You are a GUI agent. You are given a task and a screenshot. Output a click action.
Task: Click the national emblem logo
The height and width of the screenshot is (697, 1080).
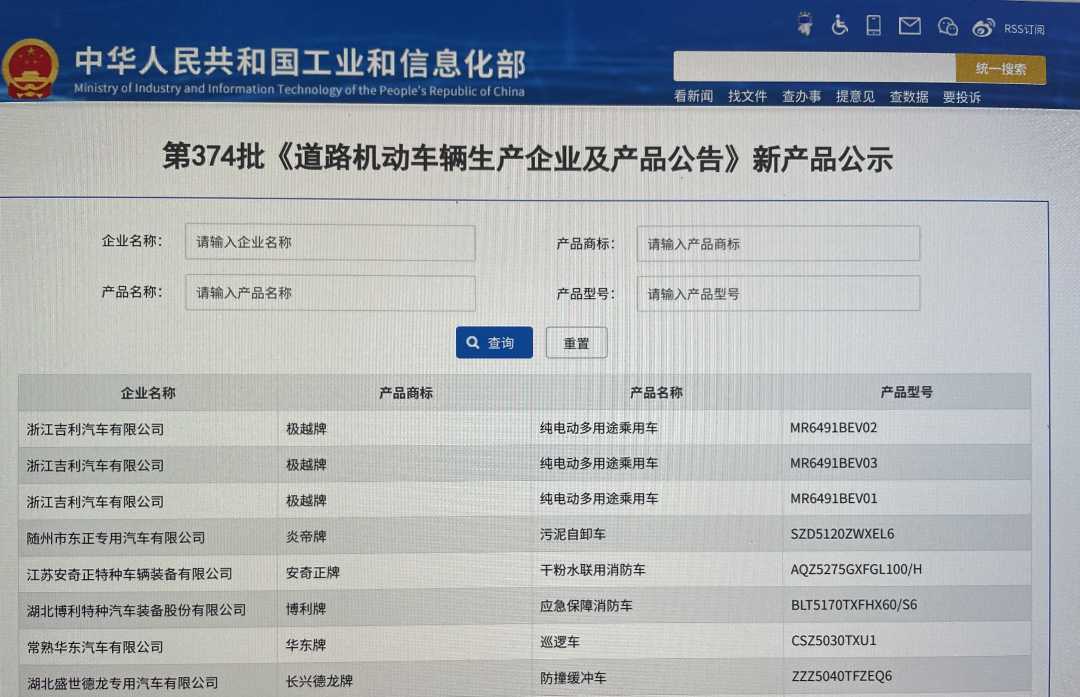[30, 68]
